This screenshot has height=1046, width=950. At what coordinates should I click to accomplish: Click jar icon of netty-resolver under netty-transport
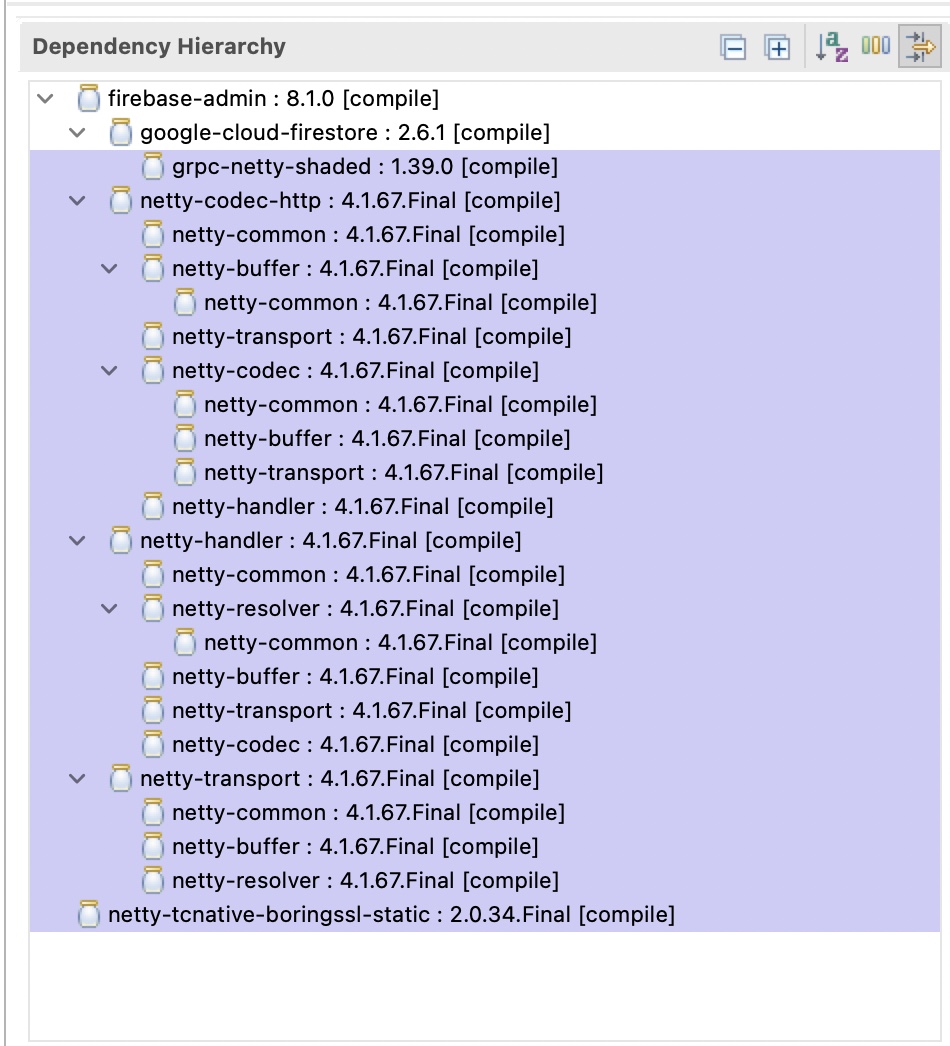tap(153, 880)
